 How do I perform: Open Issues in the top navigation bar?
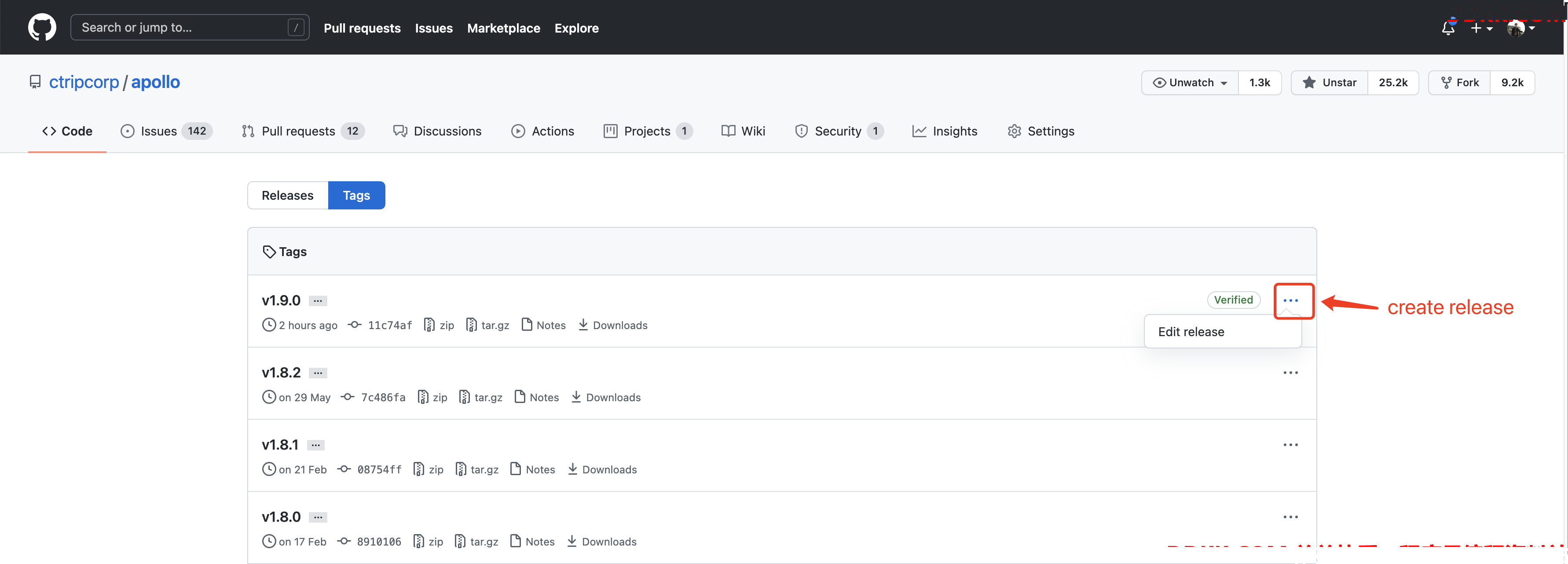[x=433, y=28]
